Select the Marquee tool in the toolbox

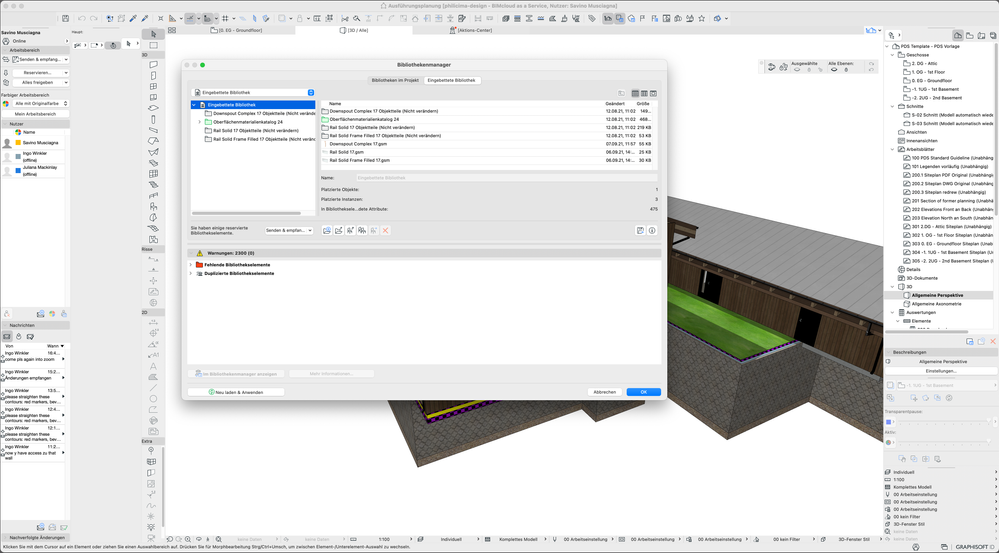(153, 45)
